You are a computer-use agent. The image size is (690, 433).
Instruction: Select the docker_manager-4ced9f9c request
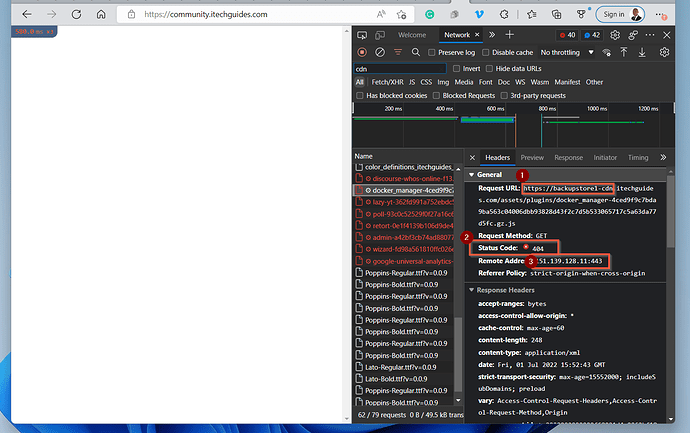[404, 191]
